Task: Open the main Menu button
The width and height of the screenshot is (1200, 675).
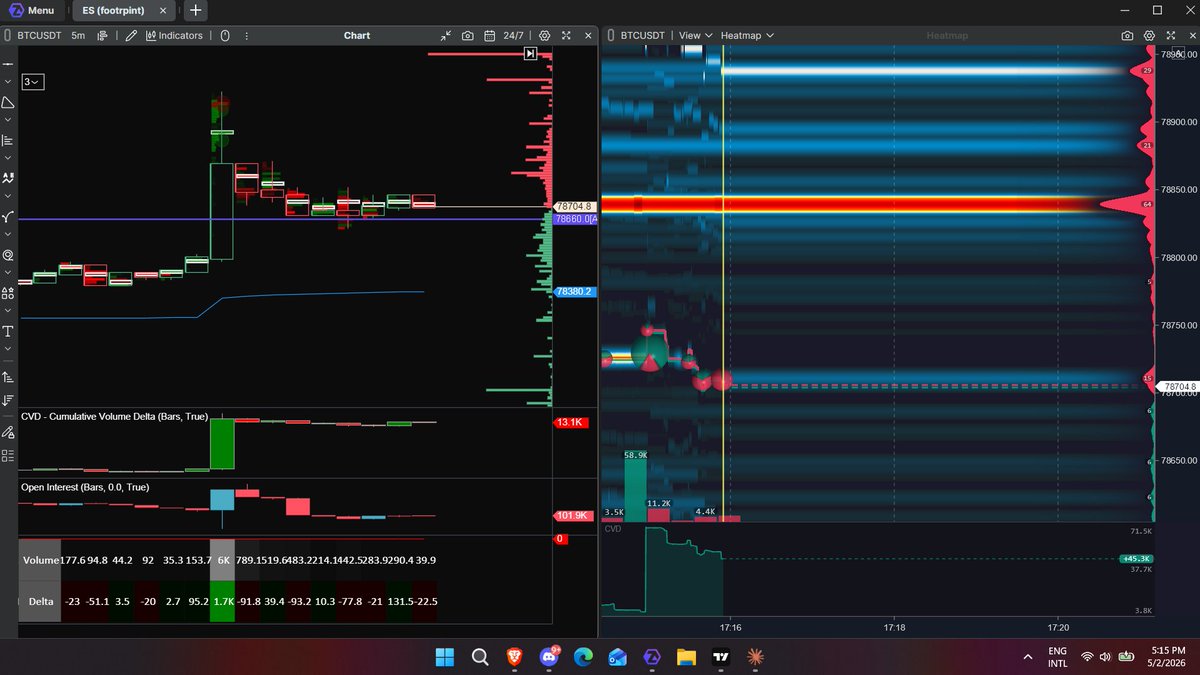Action: point(33,10)
